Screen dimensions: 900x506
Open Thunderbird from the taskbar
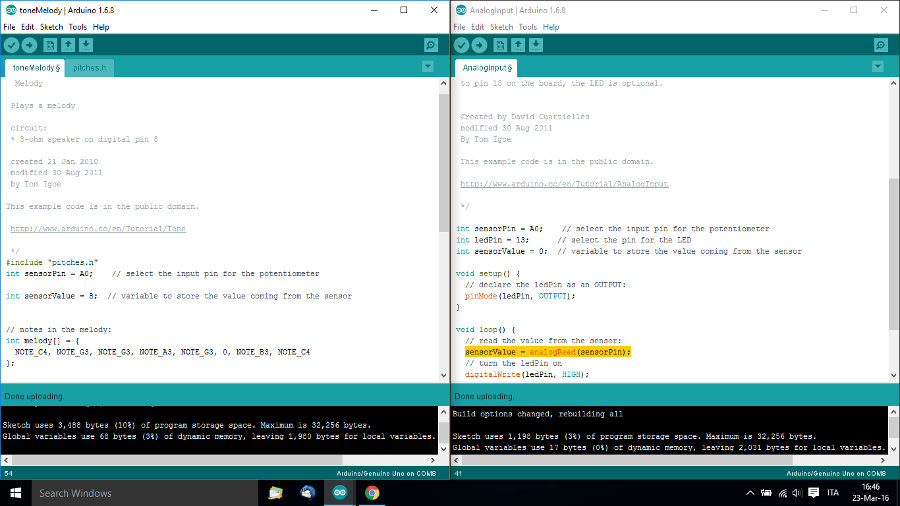pos(308,493)
